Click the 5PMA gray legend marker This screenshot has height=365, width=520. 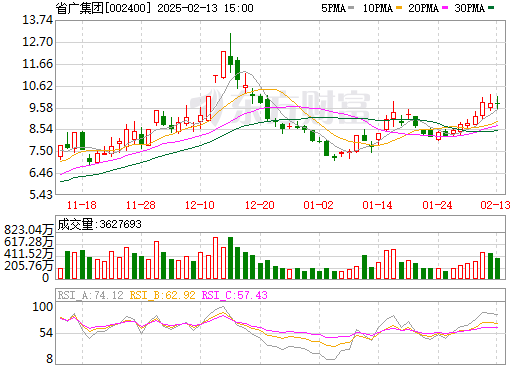(351, 8)
